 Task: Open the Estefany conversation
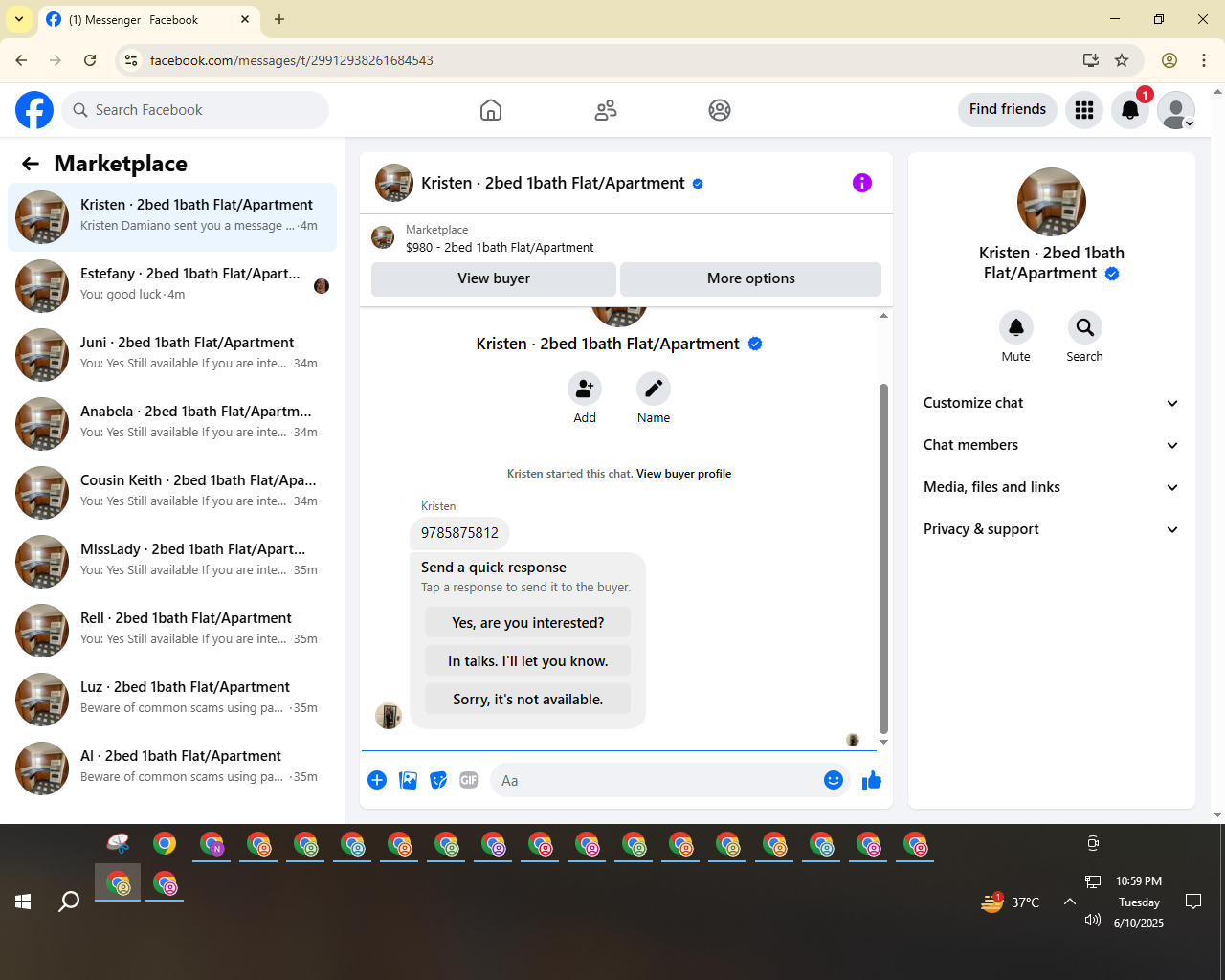click(172, 286)
